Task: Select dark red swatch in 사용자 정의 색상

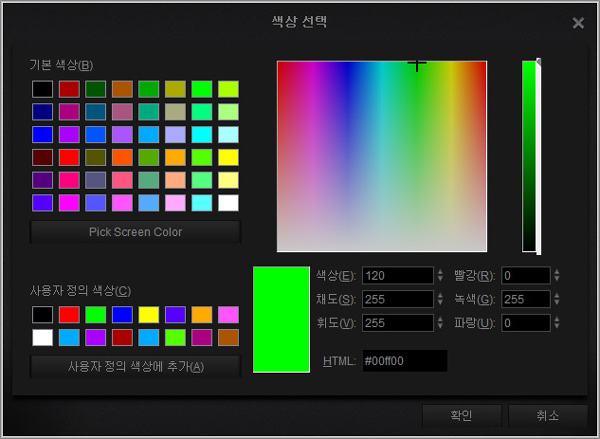Action: [122, 338]
